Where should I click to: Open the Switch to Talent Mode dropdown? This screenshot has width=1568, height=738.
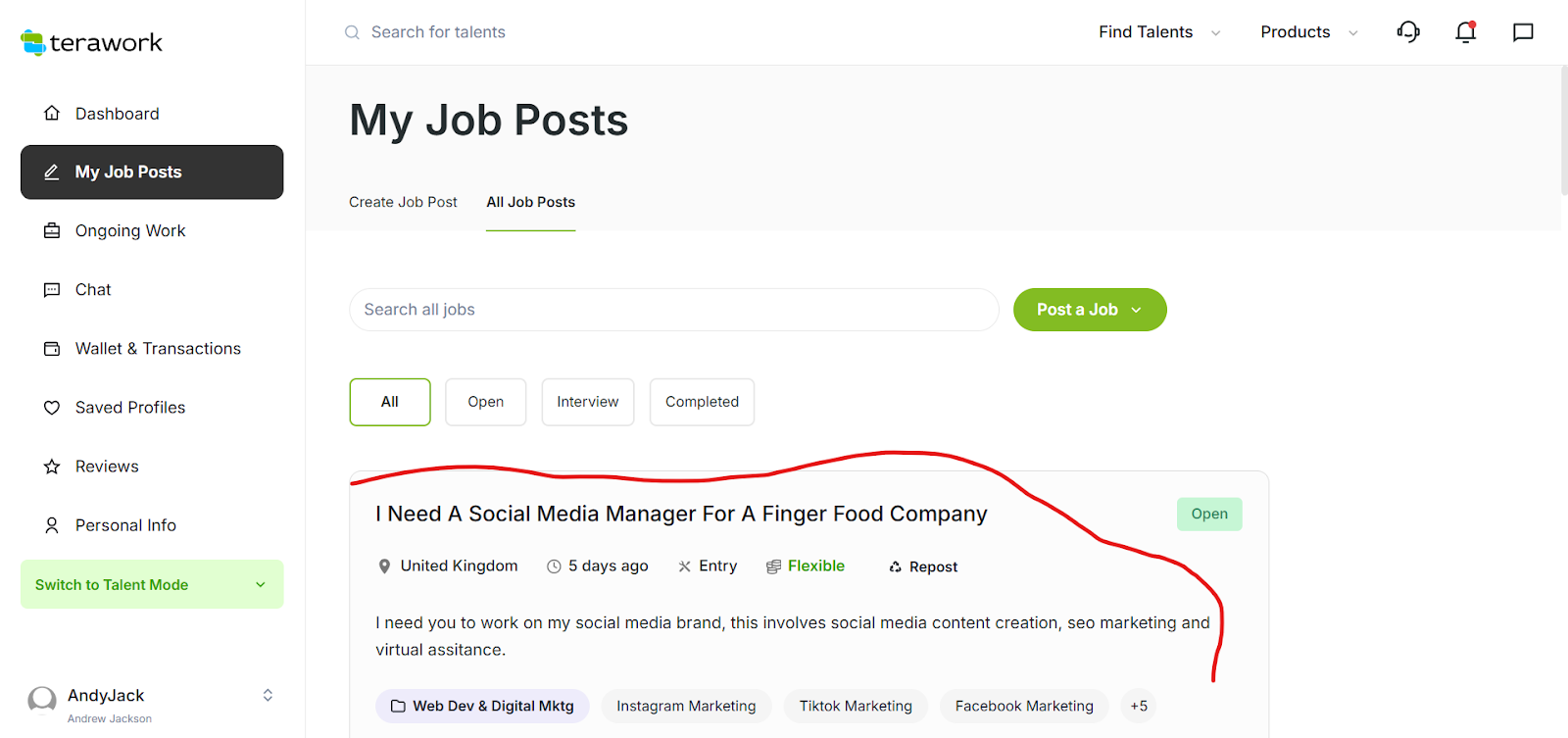152,584
